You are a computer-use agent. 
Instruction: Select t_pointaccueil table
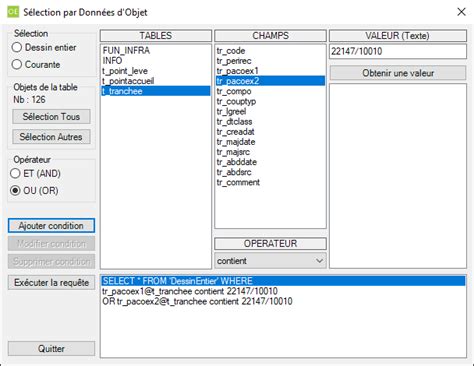(x=156, y=81)
